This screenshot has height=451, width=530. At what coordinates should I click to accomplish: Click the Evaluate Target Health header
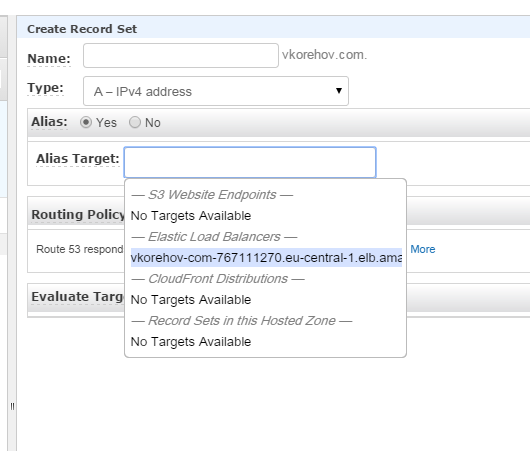pyautogui.click(x=77, y=296)
